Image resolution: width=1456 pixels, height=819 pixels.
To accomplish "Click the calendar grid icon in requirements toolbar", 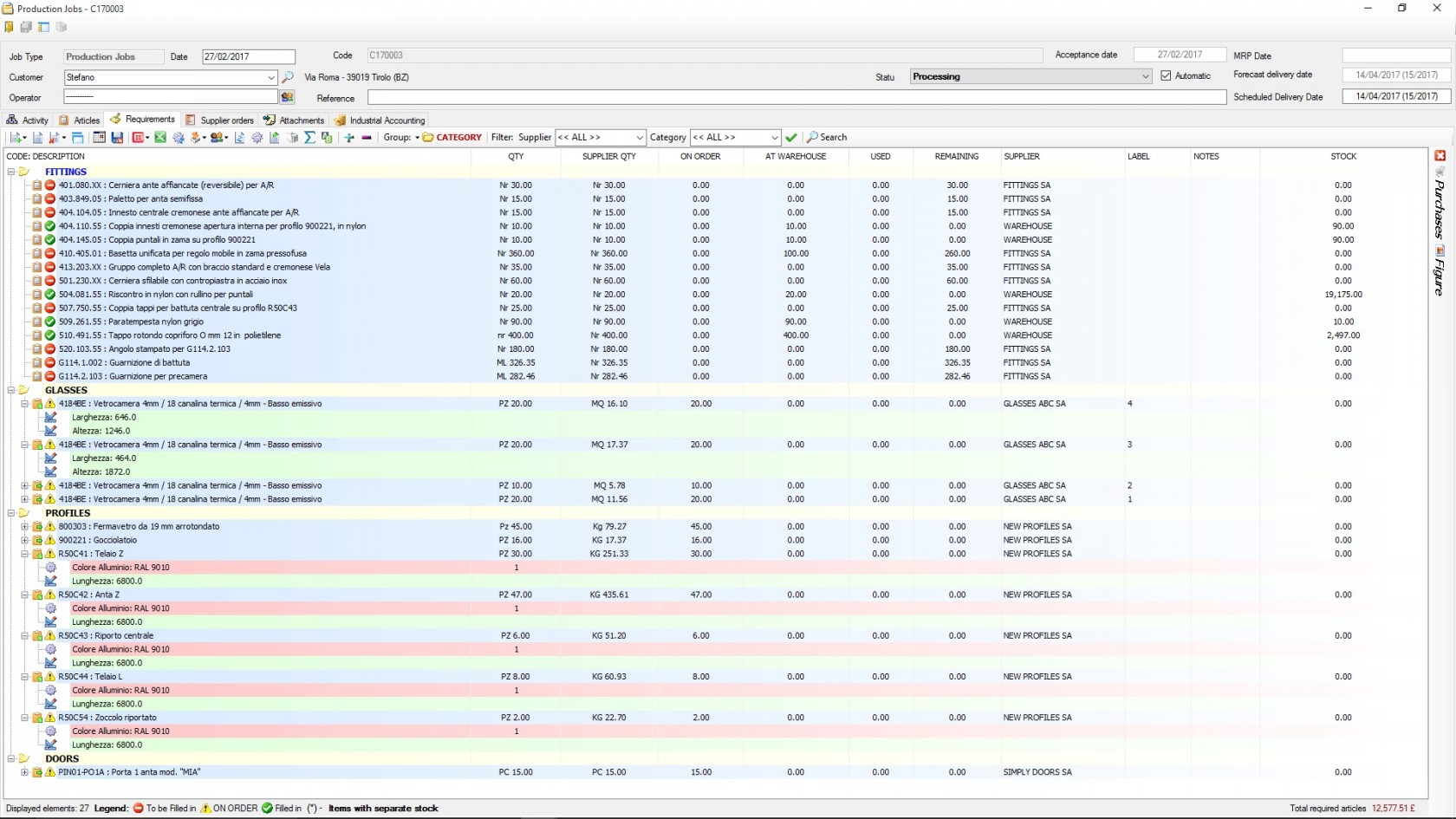I will [x=99, y=137].
